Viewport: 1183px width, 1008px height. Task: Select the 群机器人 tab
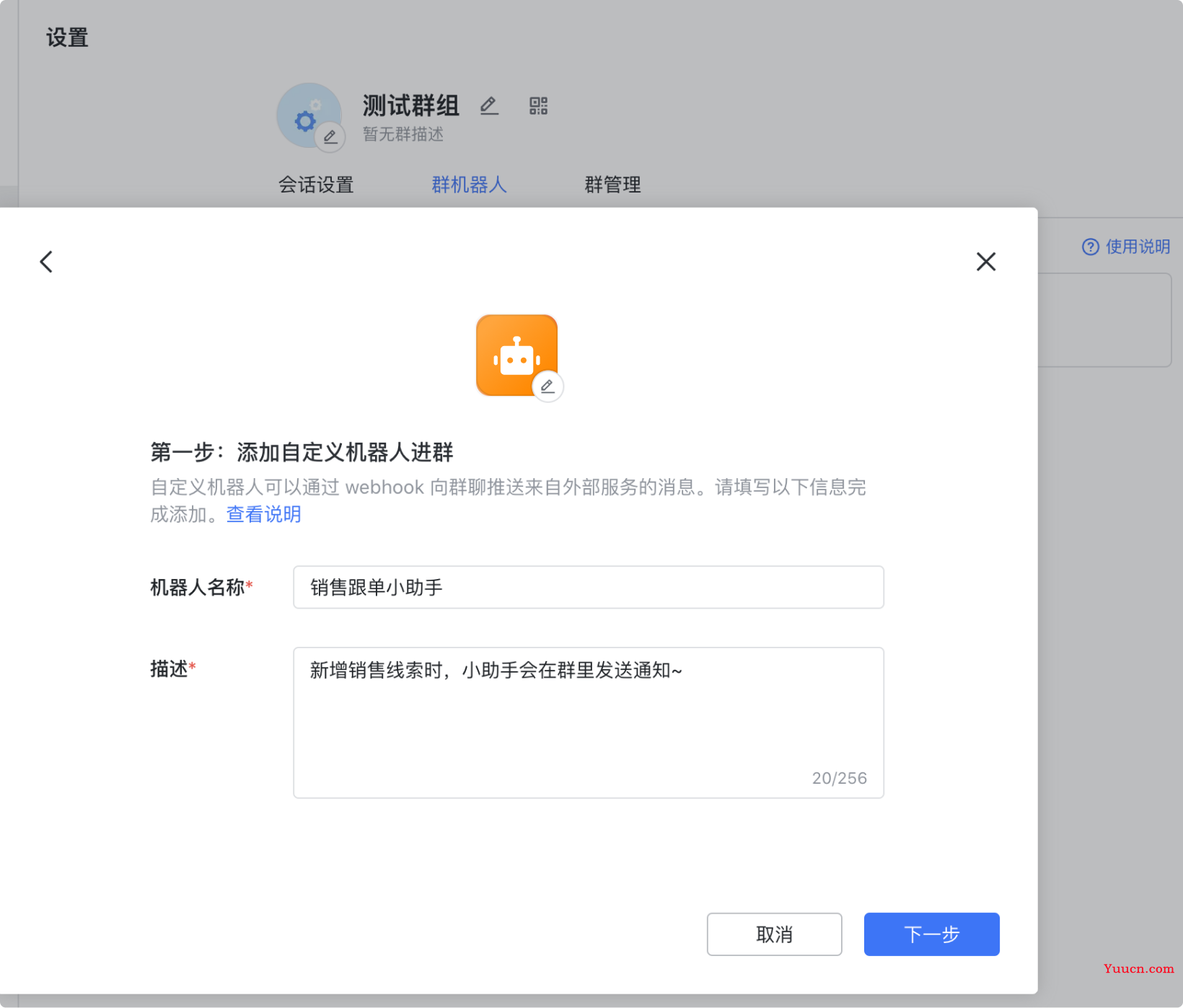469,185
